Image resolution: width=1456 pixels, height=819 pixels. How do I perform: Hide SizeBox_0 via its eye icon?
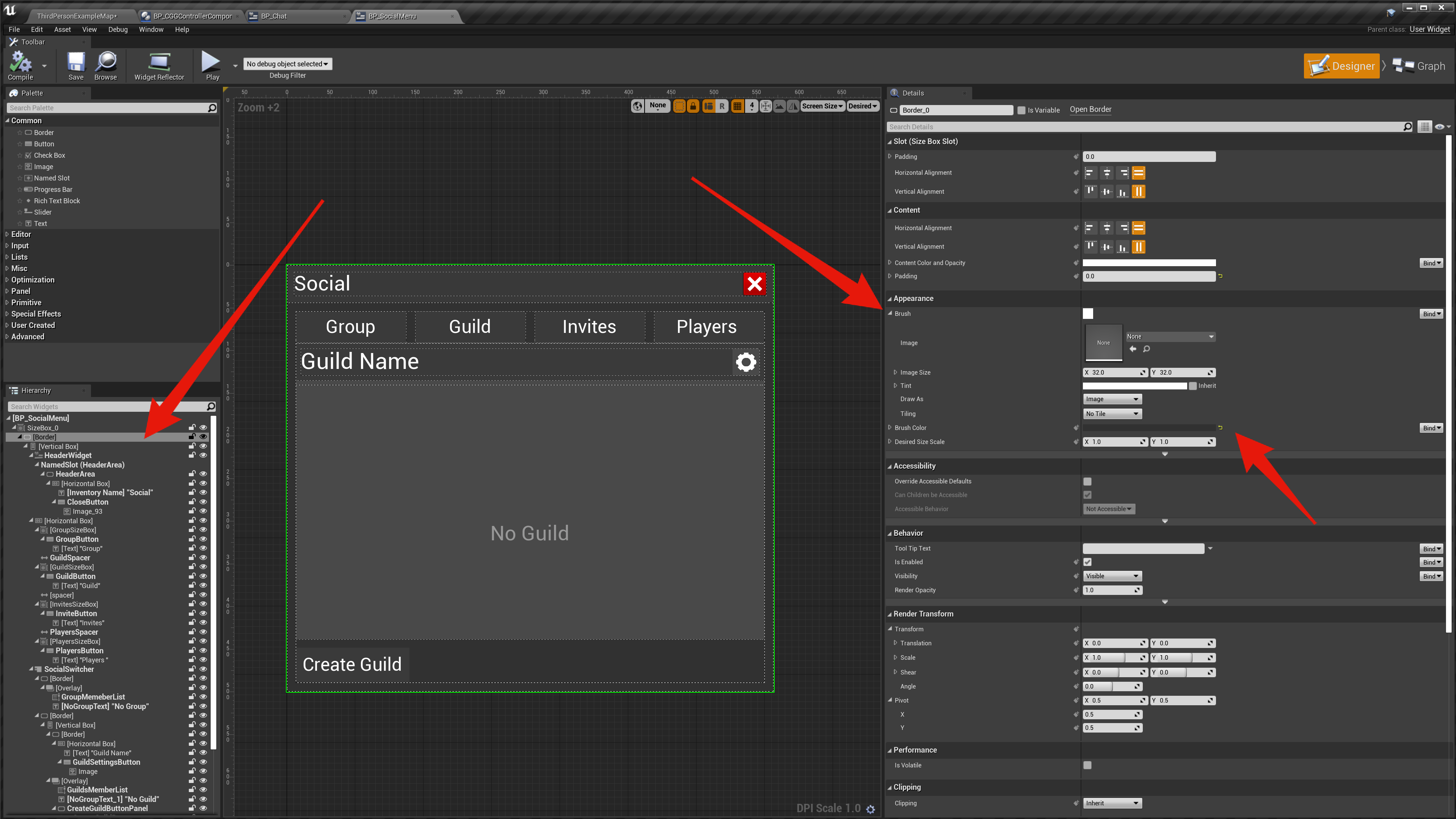203,428
